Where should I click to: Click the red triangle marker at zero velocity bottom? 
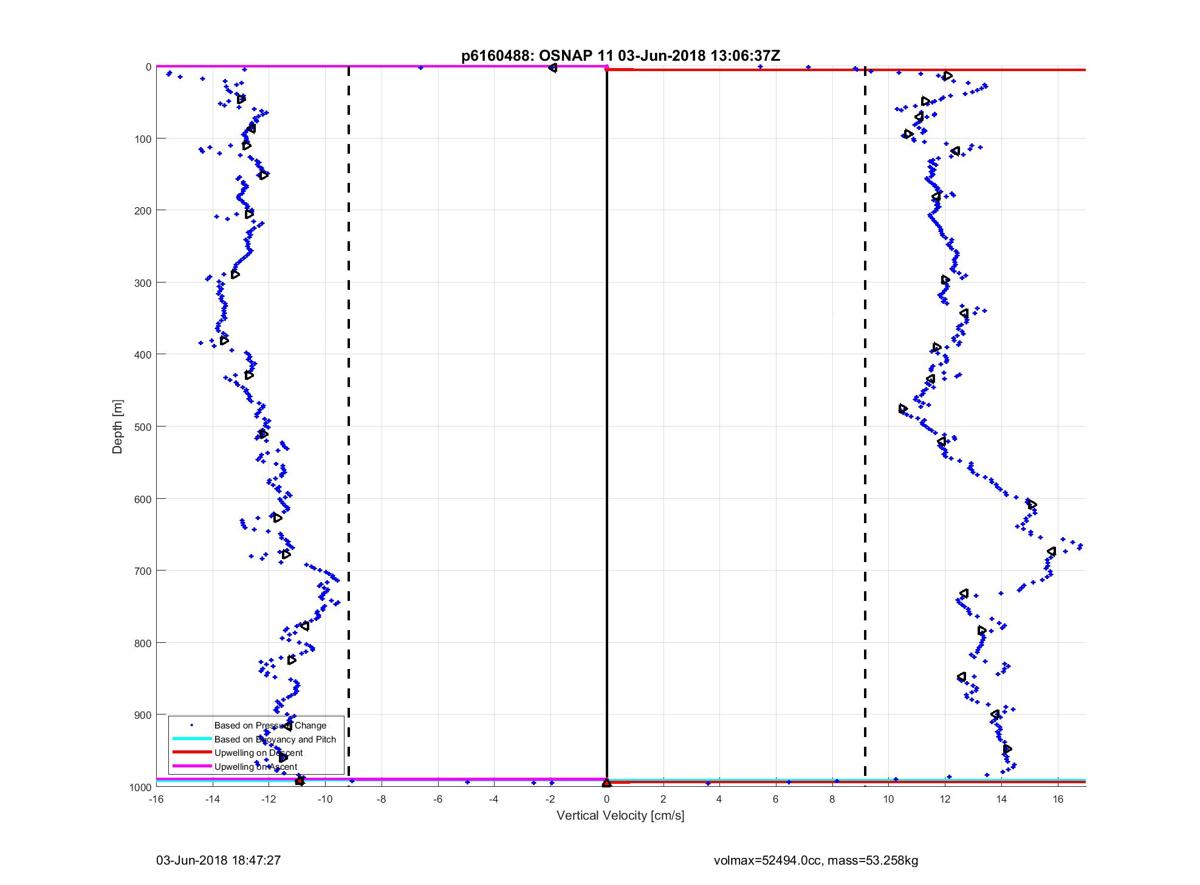coord(607,782)
